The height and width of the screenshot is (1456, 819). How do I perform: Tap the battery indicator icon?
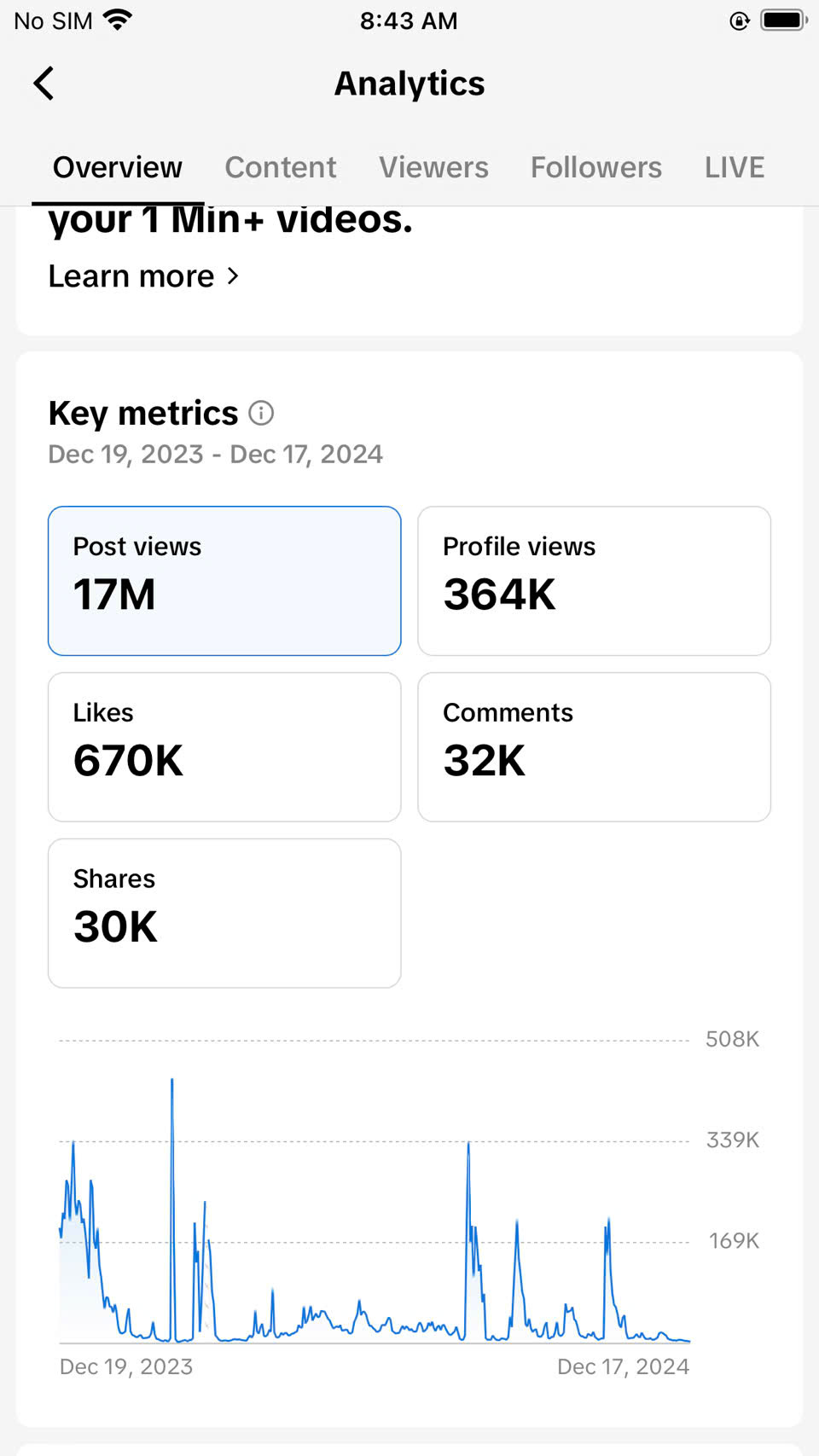click(783, 20)
